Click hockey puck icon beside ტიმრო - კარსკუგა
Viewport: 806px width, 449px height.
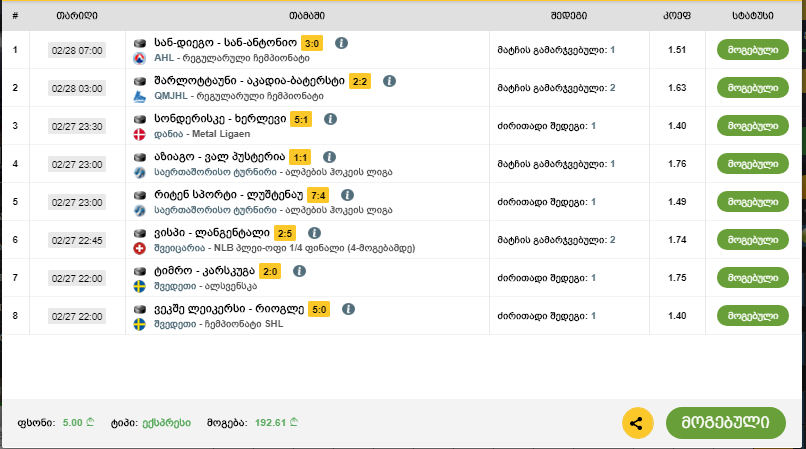point(140,272)
